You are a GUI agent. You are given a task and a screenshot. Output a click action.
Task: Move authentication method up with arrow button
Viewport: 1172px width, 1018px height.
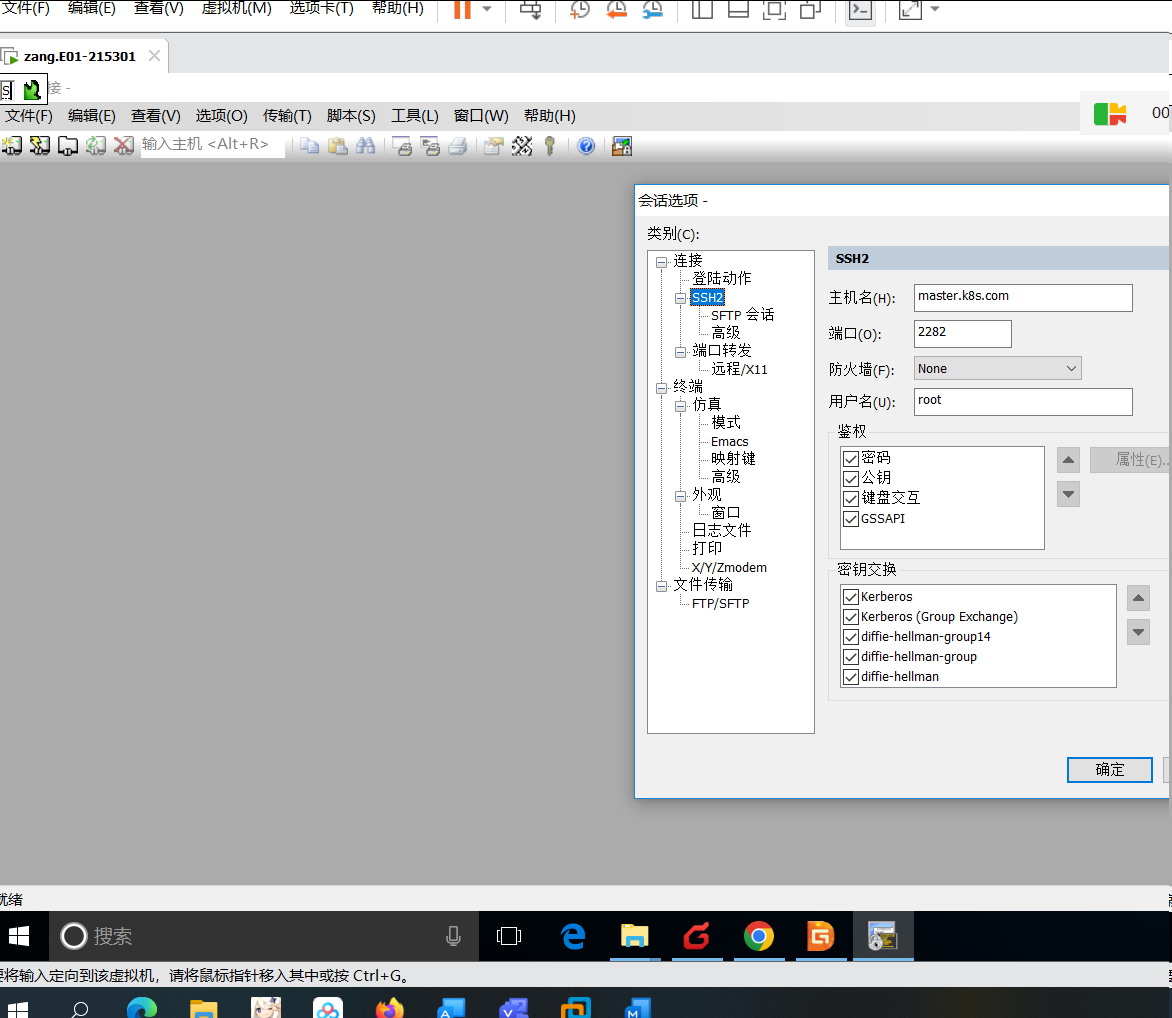(1068, 460)
